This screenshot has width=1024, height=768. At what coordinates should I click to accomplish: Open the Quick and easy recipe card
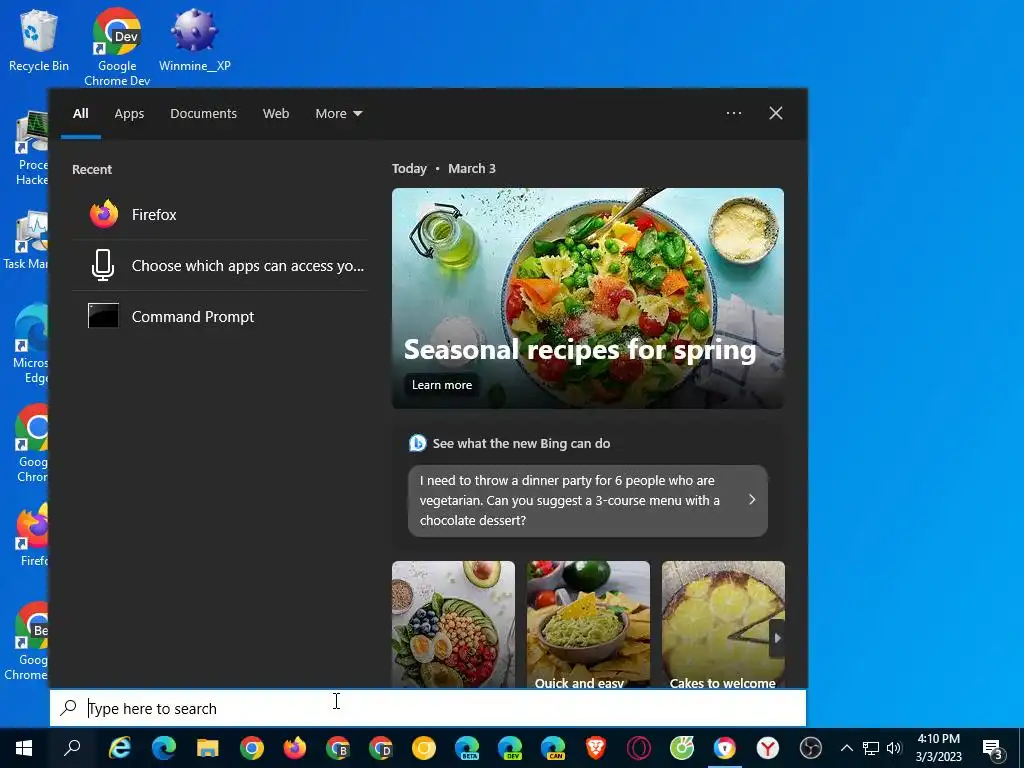click(x=588, y=624)
